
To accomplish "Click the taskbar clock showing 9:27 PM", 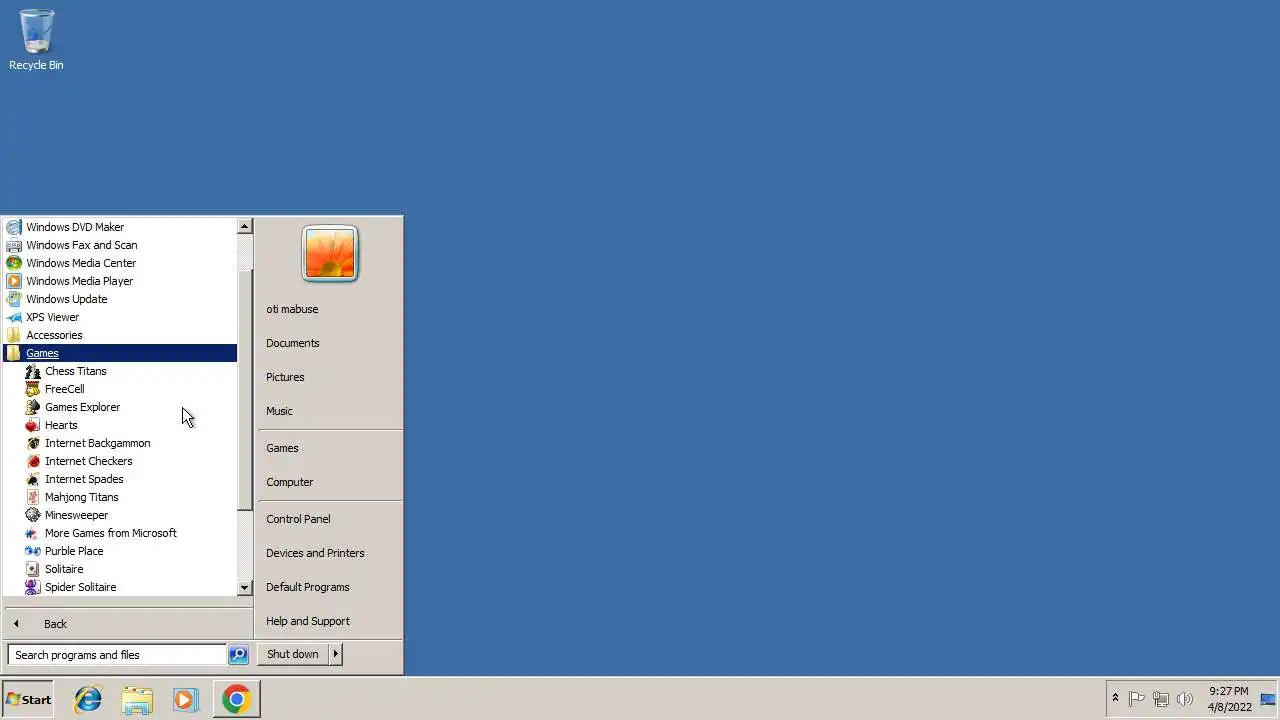I will tap(1229, 699).
